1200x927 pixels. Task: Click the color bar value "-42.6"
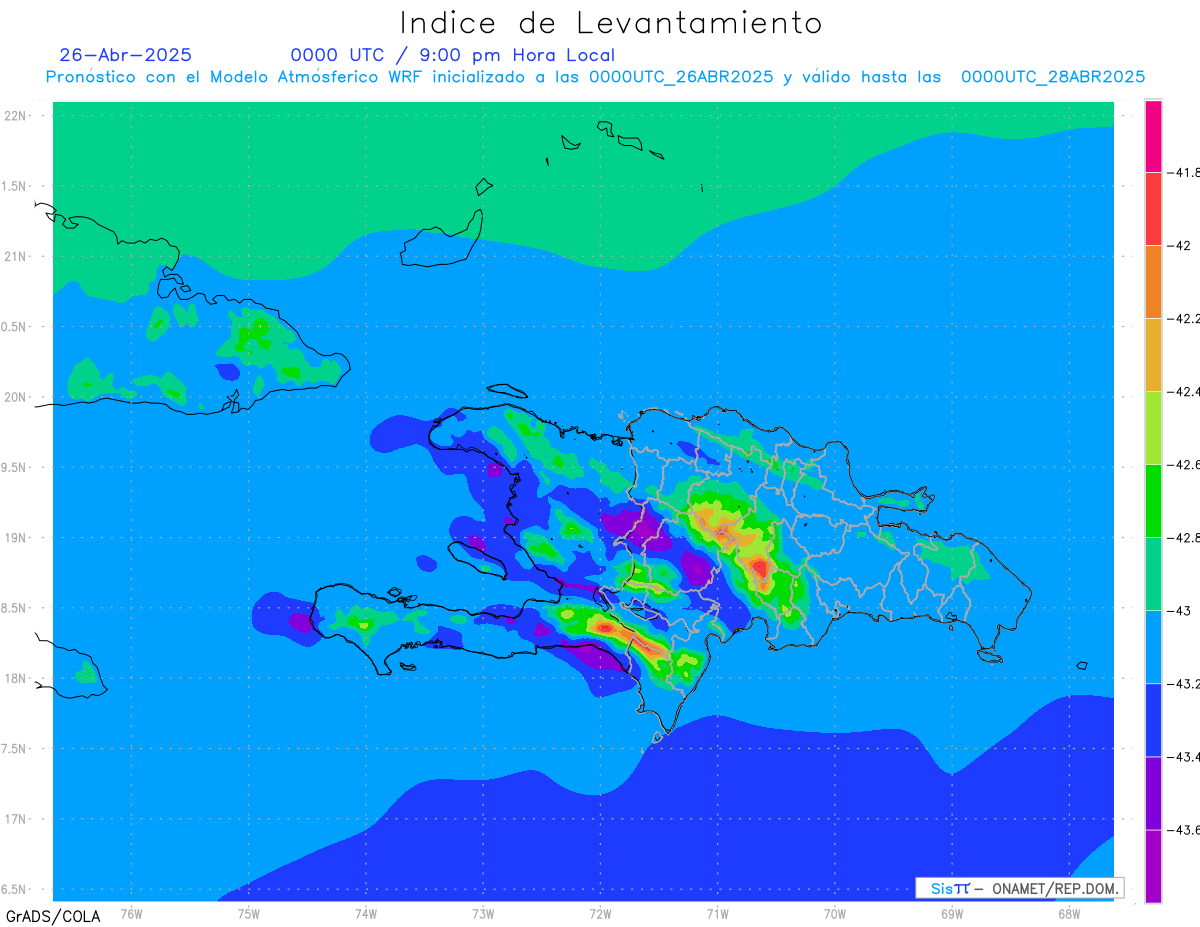pyautogui.click(x=1184, y=465)
